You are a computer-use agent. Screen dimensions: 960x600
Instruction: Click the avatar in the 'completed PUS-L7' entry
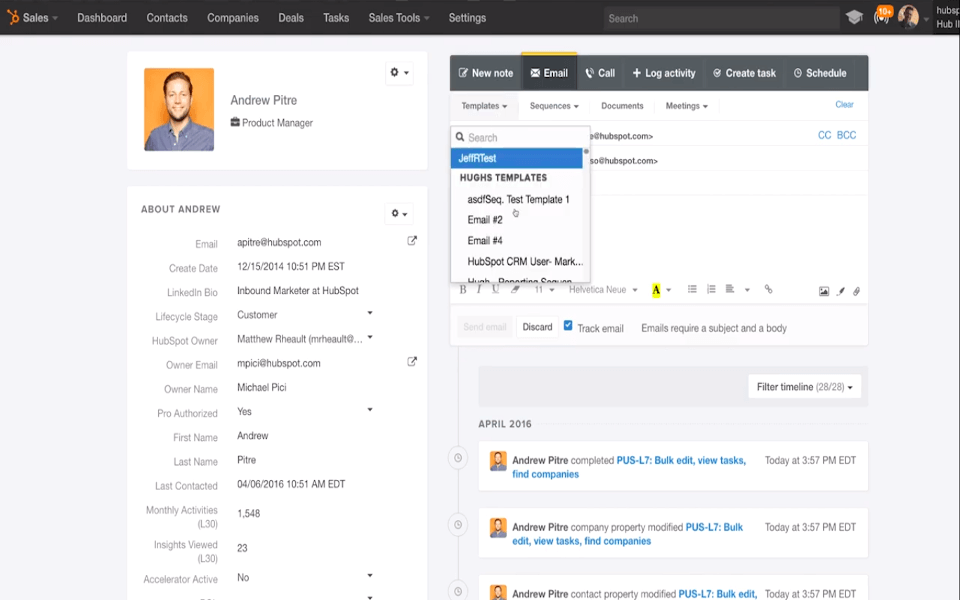tap(498, 461)
